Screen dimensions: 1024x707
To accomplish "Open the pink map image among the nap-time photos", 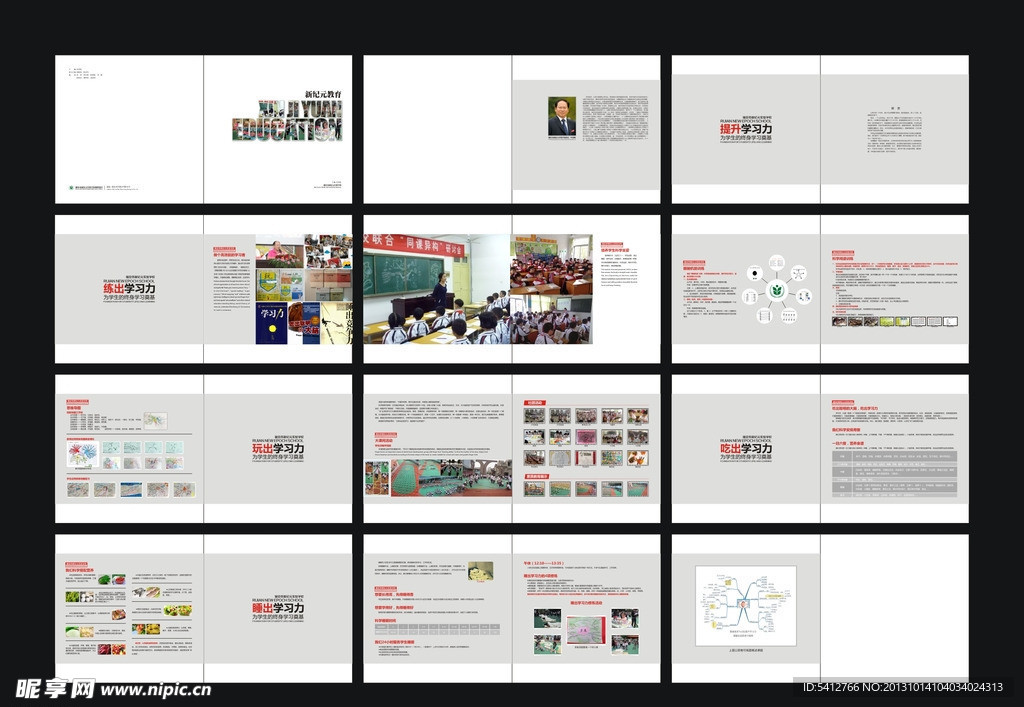I will pos(585,631).
